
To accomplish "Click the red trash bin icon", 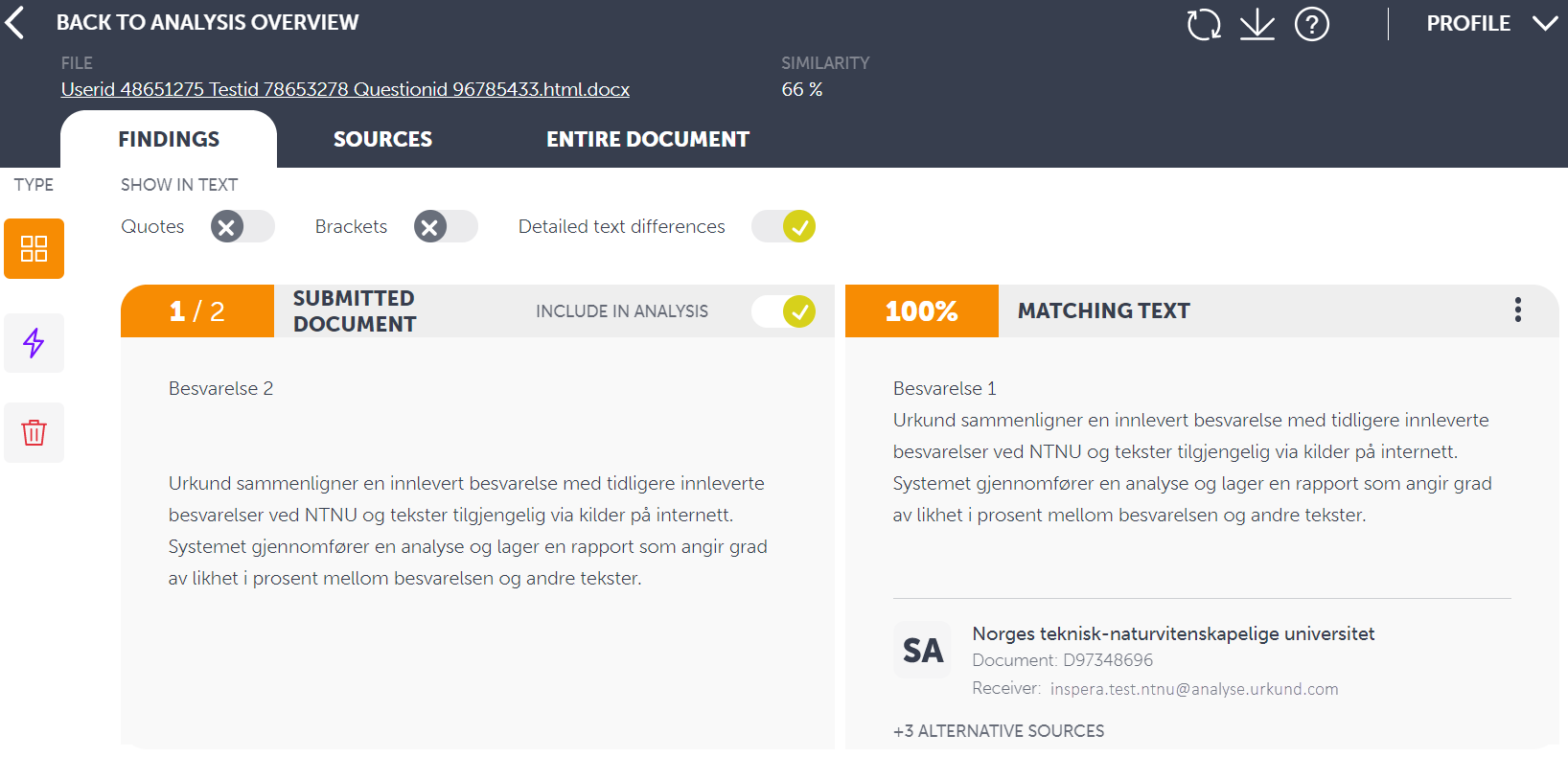I will (35, 433).
